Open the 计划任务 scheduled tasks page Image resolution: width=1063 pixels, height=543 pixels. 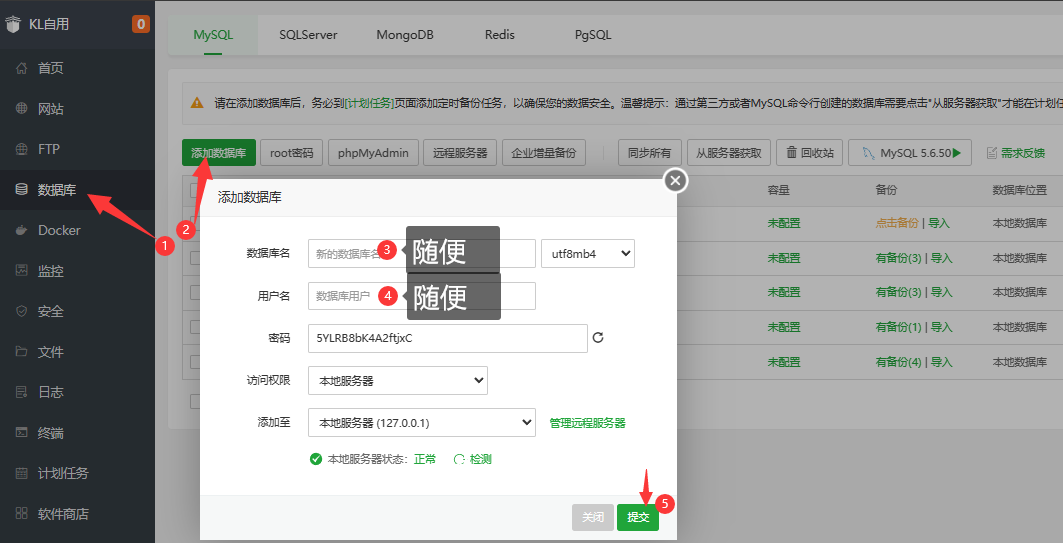tap(63, 473)
